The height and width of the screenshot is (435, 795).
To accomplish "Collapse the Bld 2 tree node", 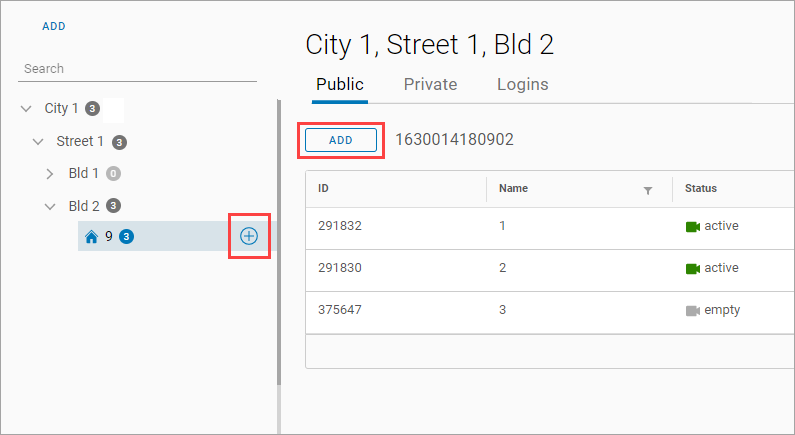I will pos(50,206).
